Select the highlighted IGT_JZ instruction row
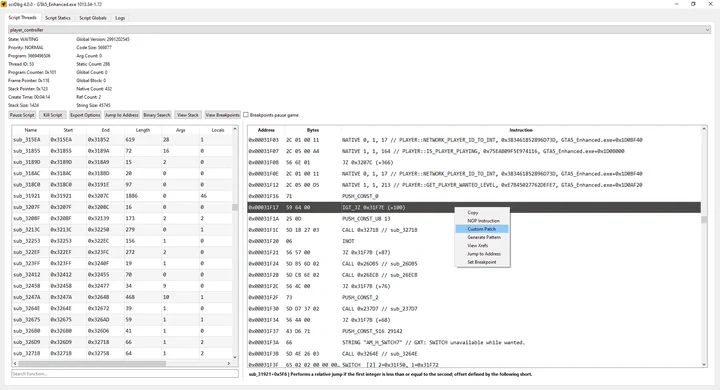Screen dimensions: 720x390 click(x=474, y=207)
